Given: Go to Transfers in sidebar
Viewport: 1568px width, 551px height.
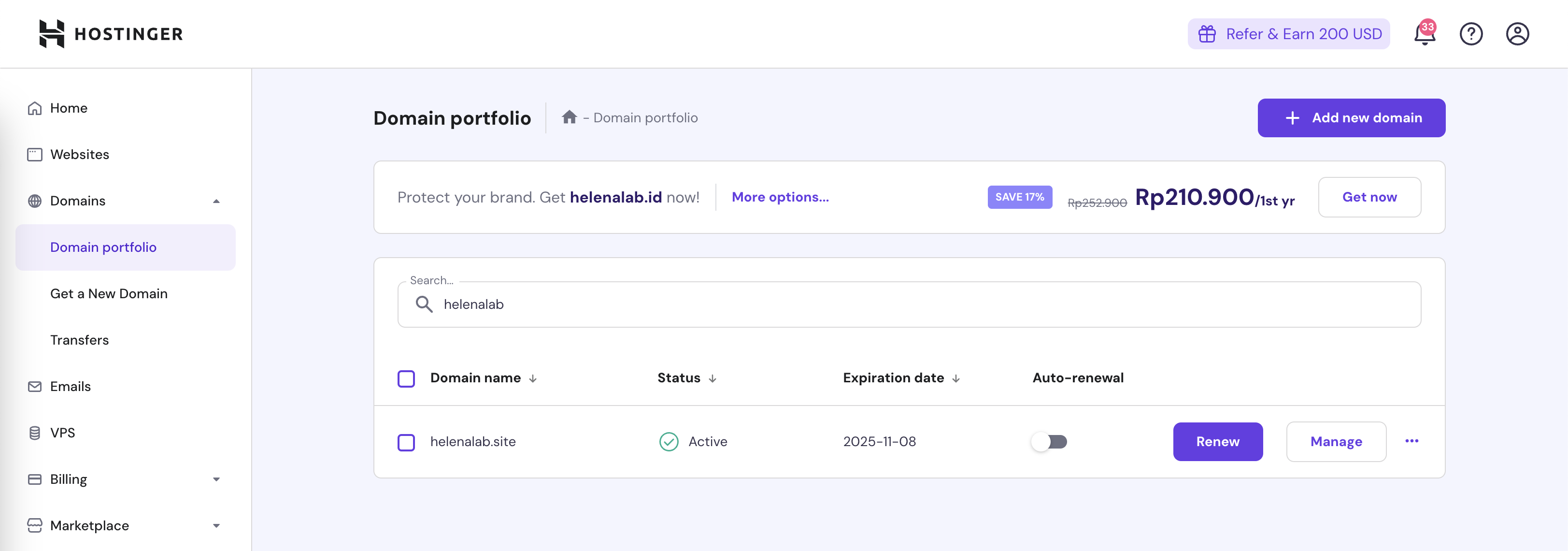Looking at the screenshot, I should point(79,340).
